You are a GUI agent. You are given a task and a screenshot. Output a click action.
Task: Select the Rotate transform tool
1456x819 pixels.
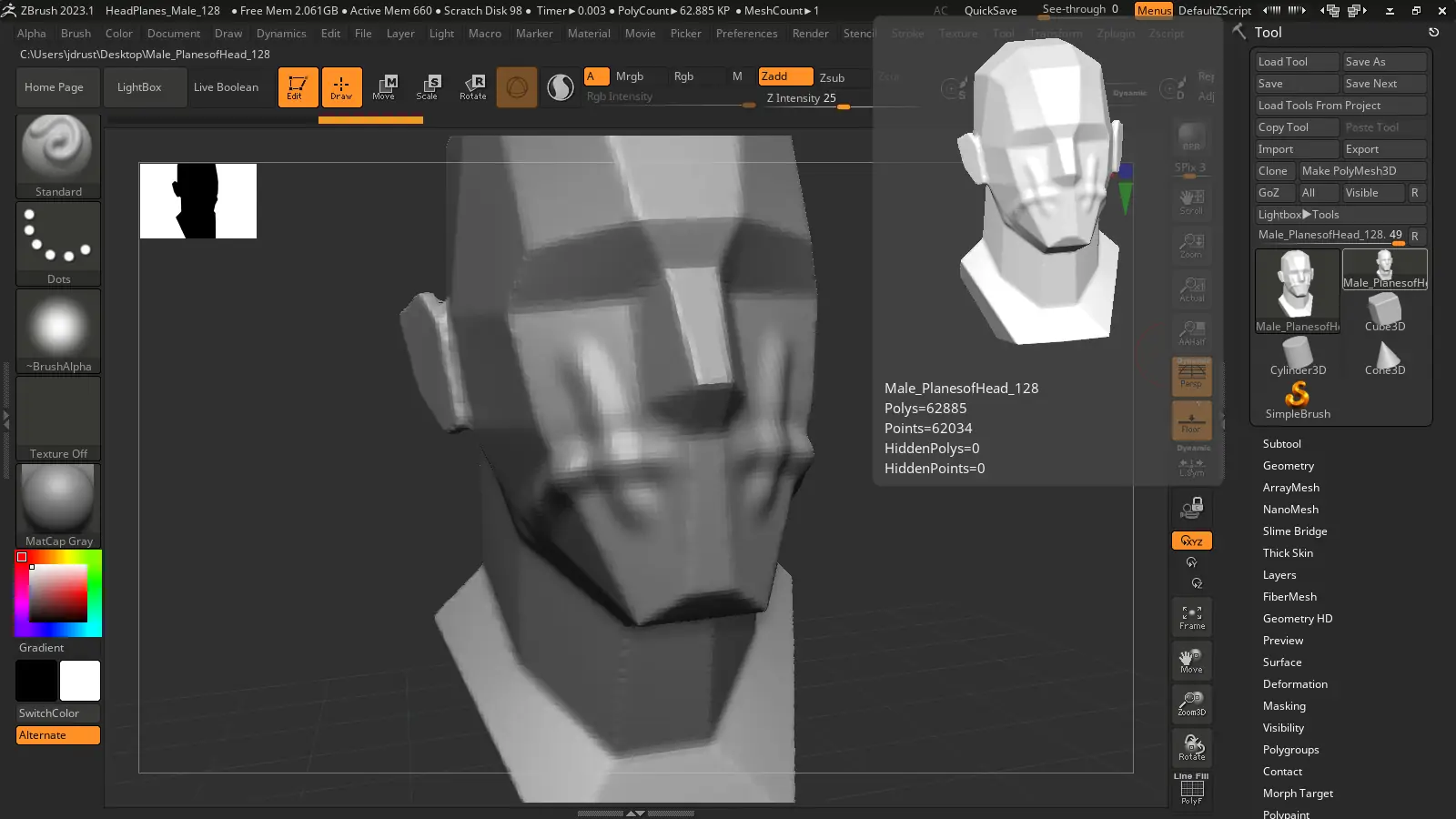[x=472, y=86]
